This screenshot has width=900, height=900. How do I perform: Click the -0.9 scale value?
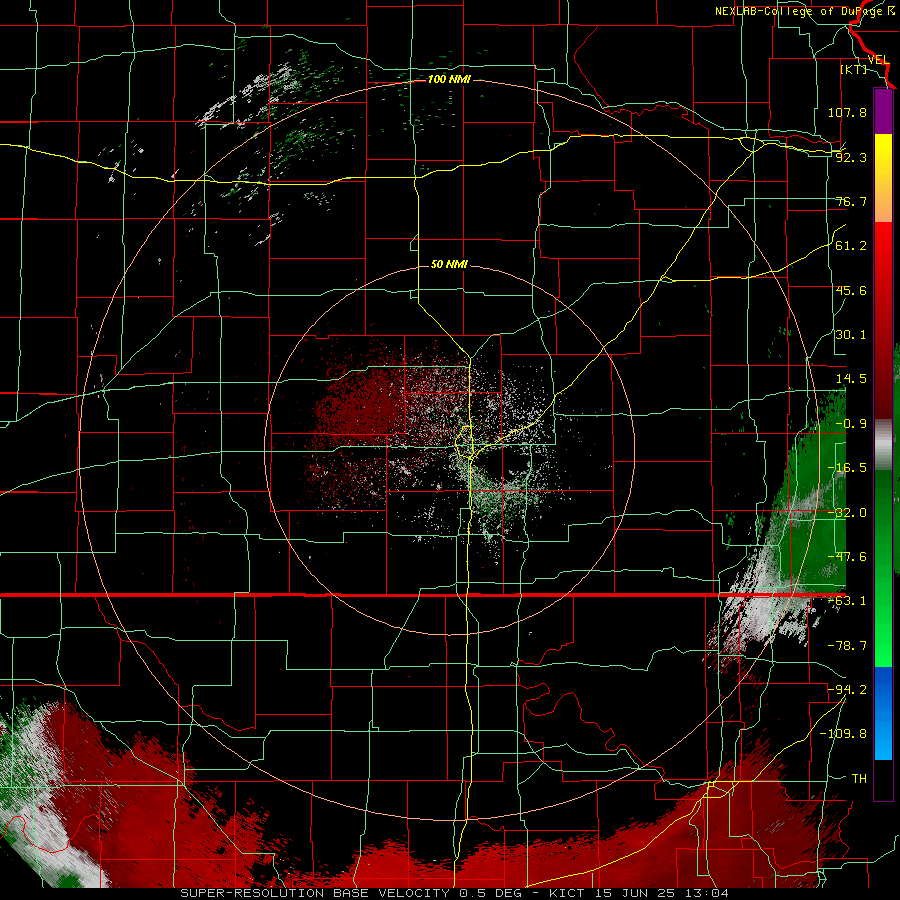[x=851, y=424]
